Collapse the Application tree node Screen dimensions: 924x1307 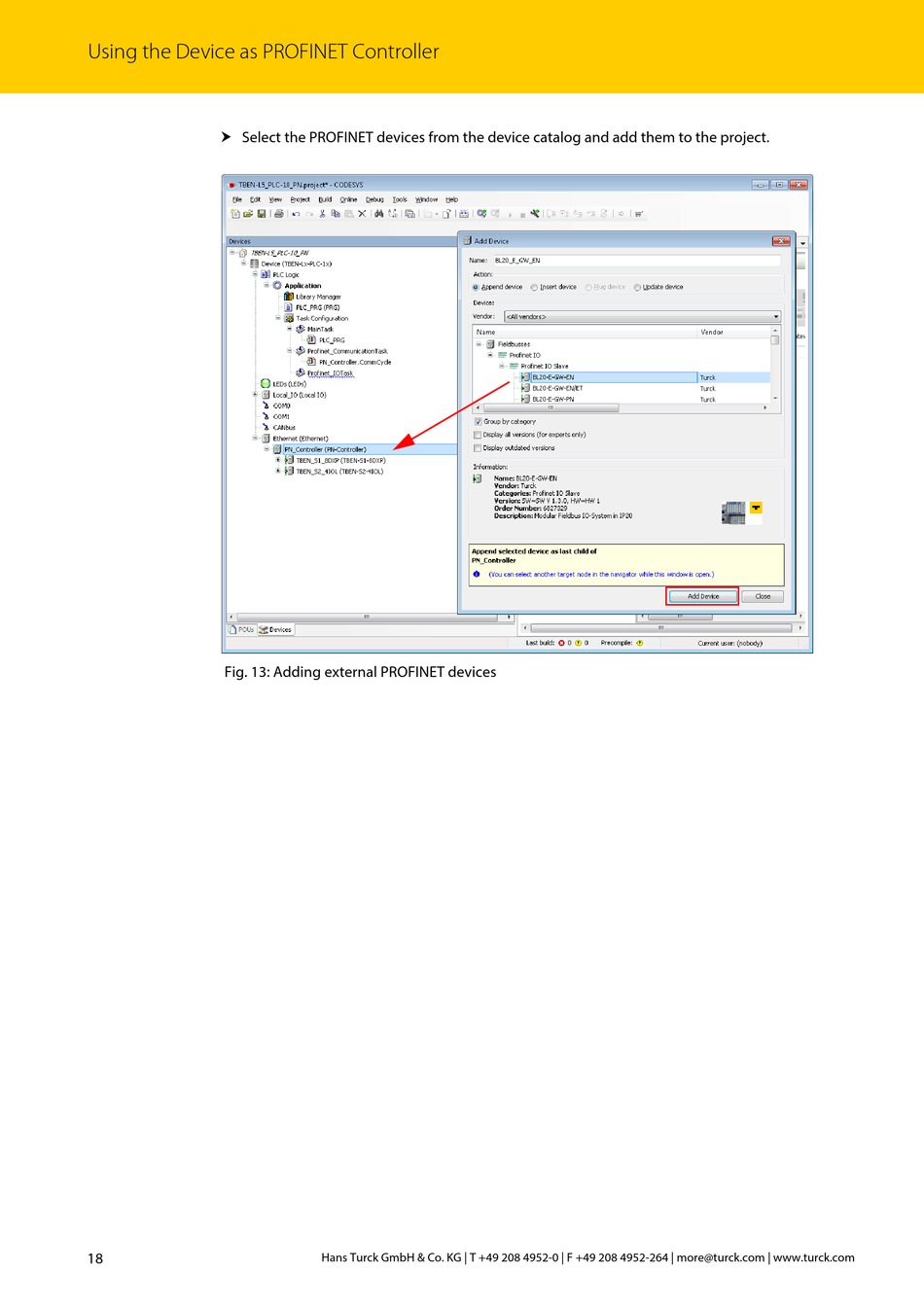267,286
